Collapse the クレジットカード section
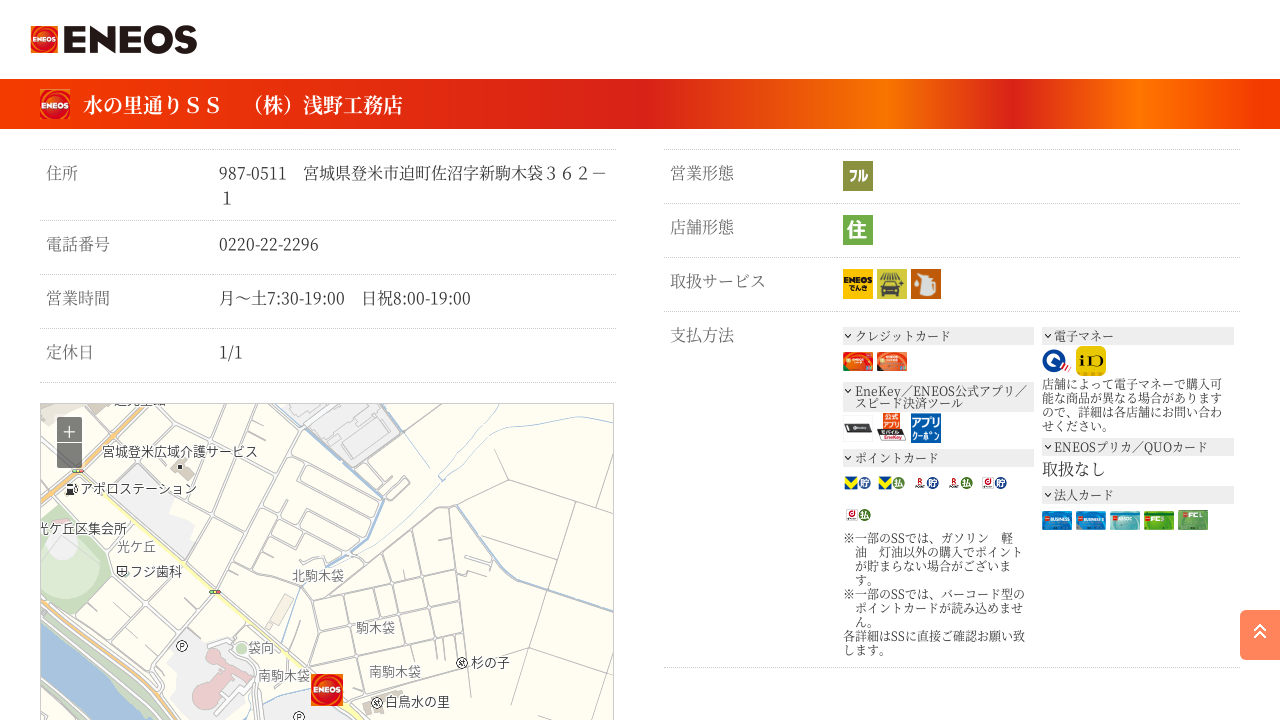Image resolution: width=1280 pixels, height=720 pixels. click(937, 336)
